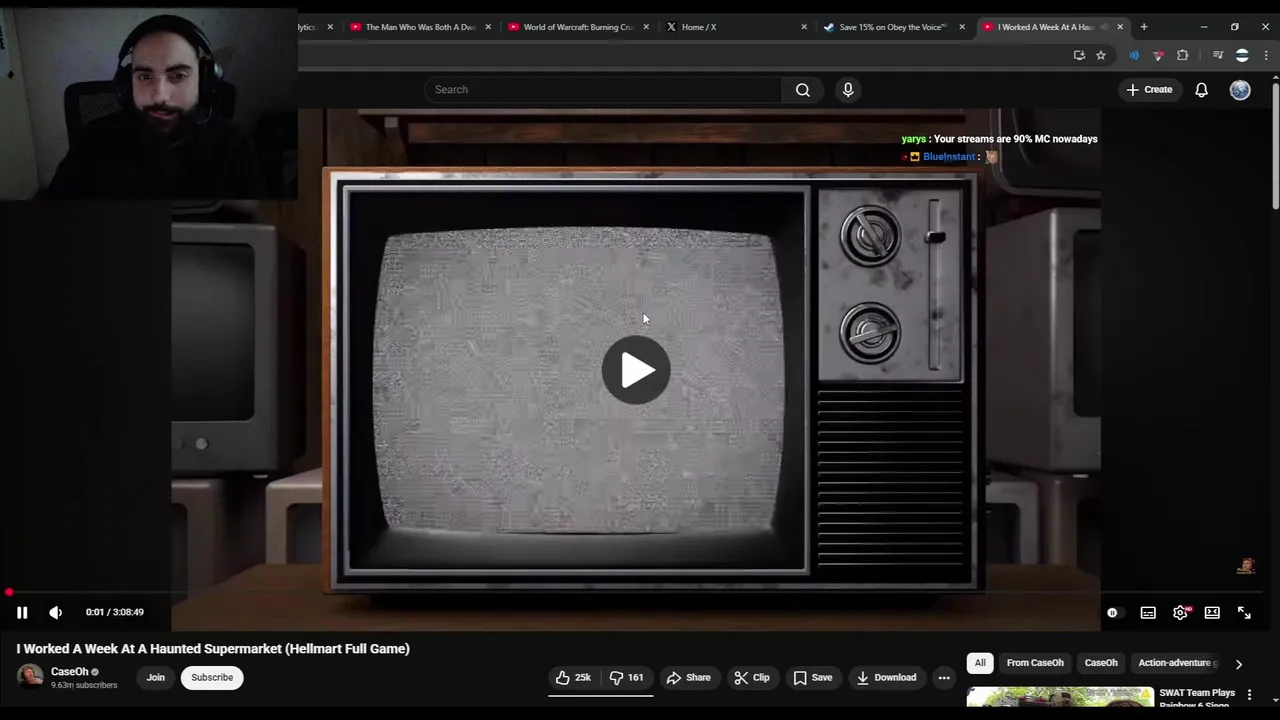This screenshot has width=1280, height=720.
Task: Switch to Save 15% on Obey the Voice tab
Action: coord(892,27)
